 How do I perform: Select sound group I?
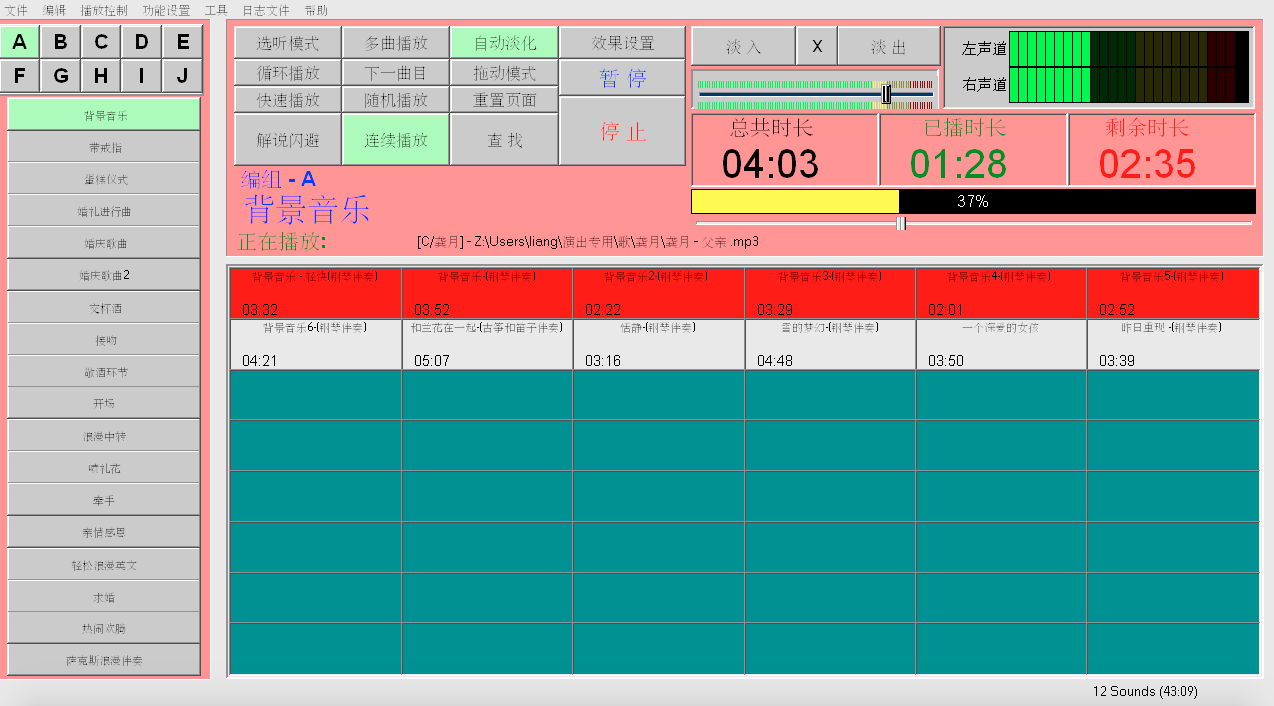click(x=142, y=76)
